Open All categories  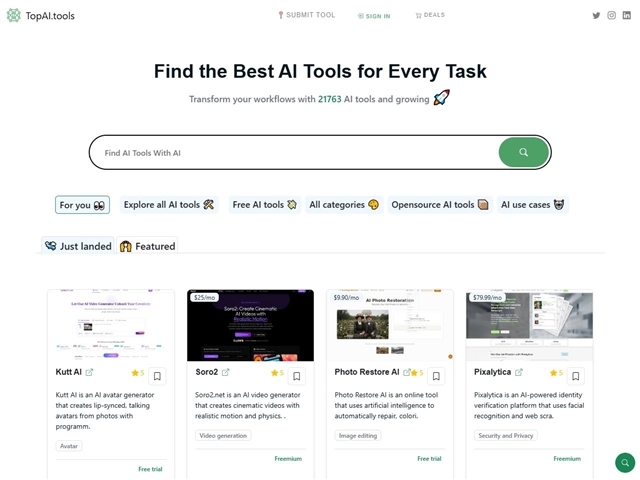pyautogui.click(x=344, y=205)
